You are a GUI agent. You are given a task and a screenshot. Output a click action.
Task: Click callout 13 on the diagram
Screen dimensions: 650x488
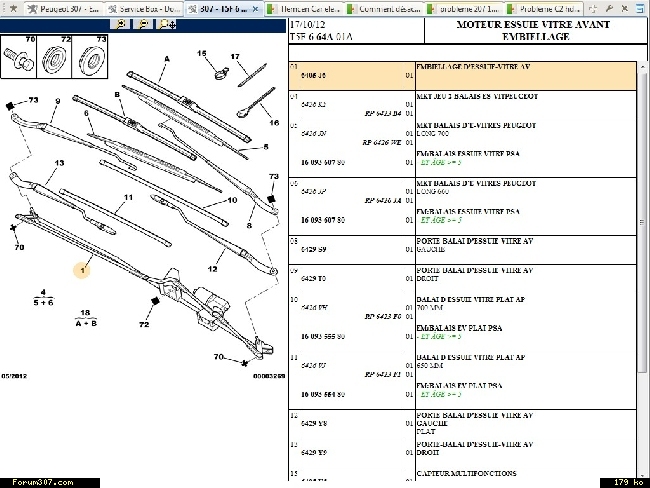click(x=59, y=163)
